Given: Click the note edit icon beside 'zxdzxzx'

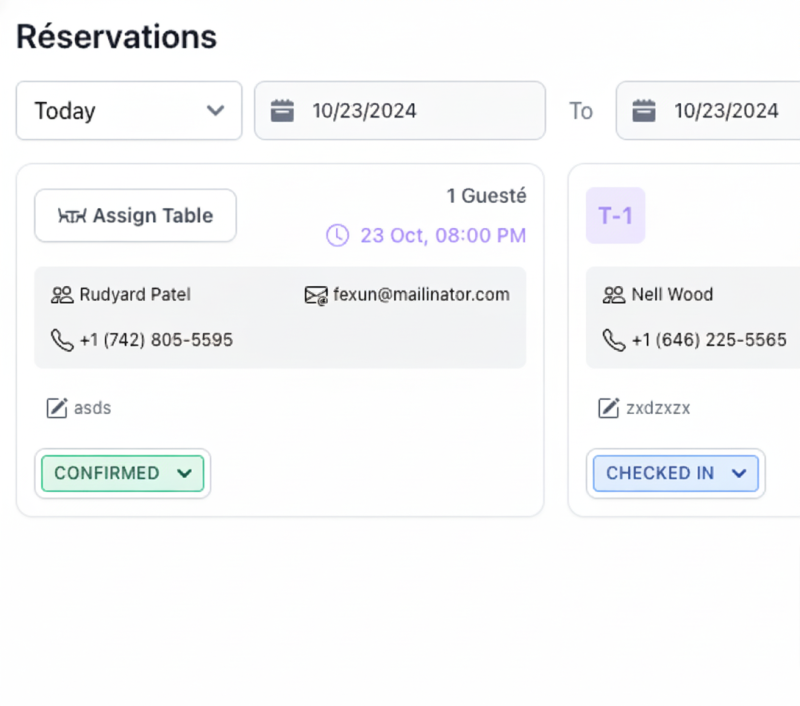Looking at the screenshot, I should [x=609, y=407].
